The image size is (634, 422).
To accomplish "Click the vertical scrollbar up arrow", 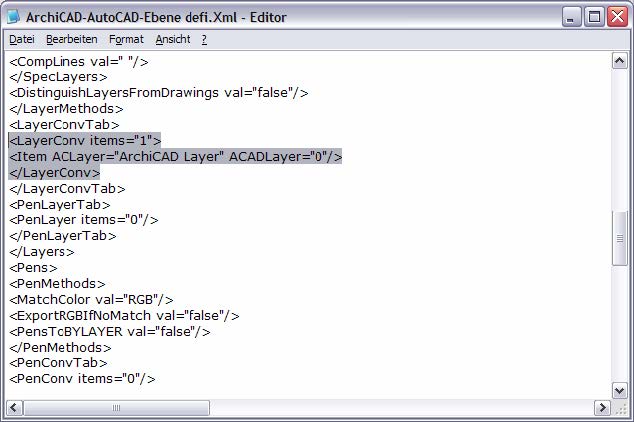I will tap(619, 61).
